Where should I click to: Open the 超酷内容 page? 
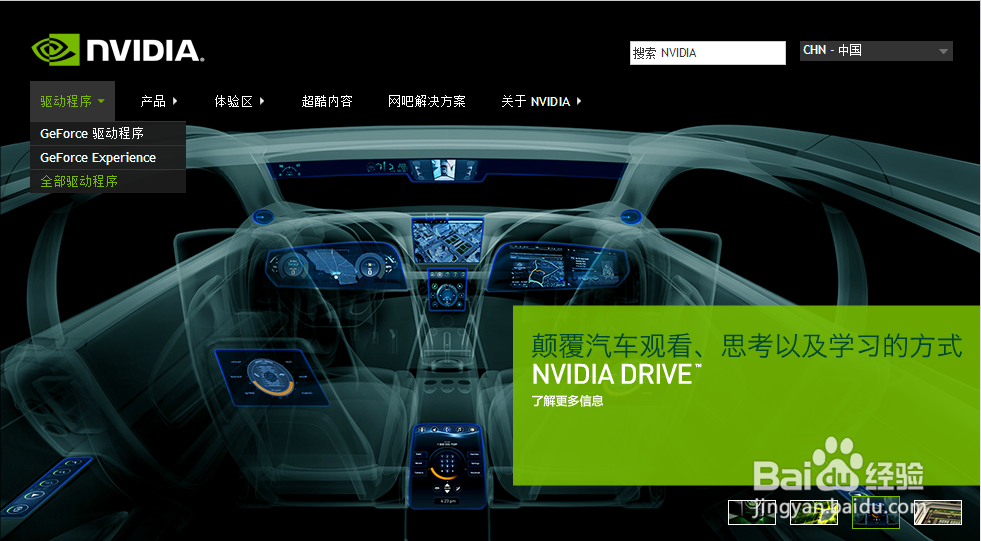(x=327, y=101)
